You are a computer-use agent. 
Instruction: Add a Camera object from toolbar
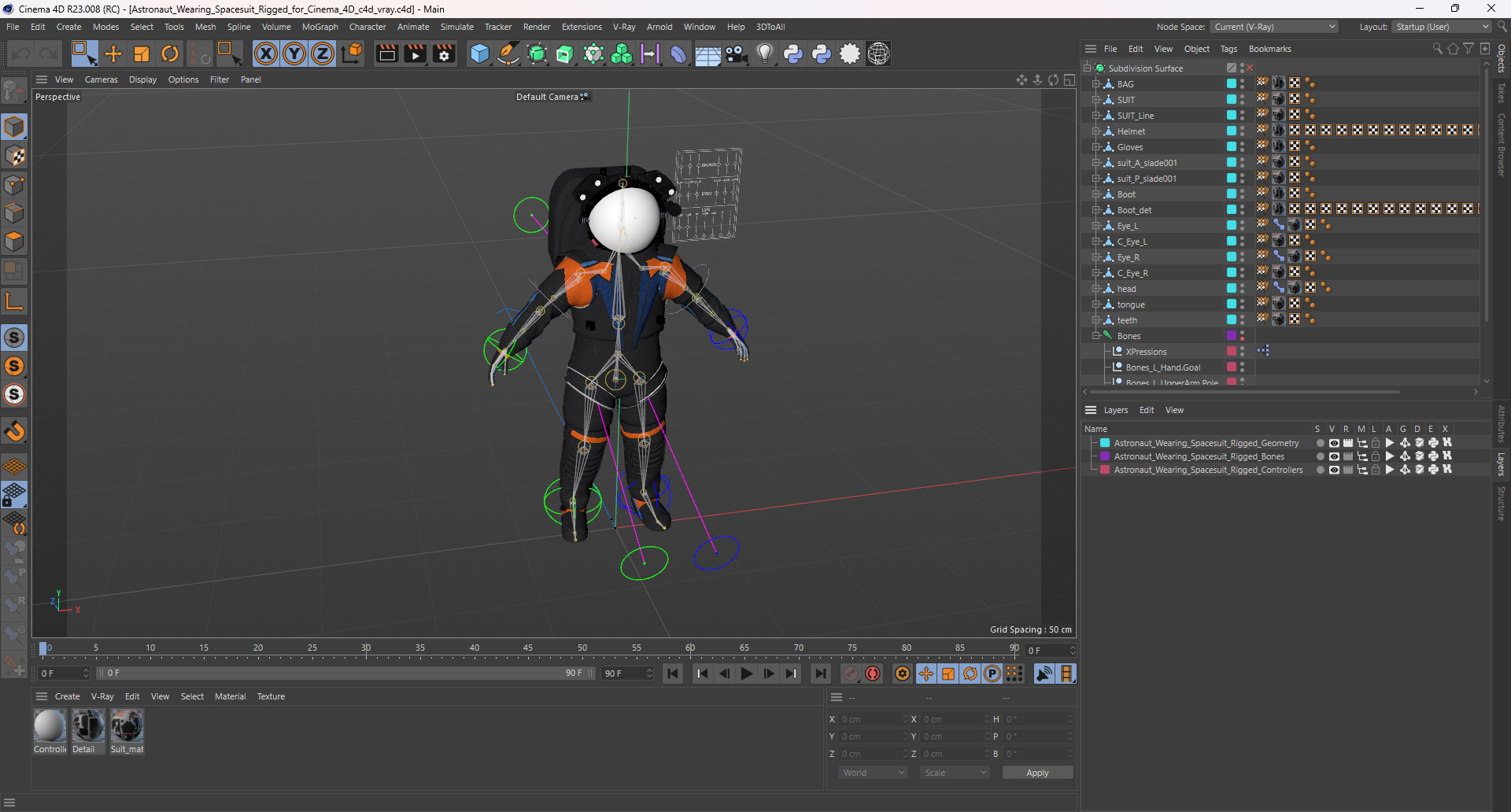[737, 54]
